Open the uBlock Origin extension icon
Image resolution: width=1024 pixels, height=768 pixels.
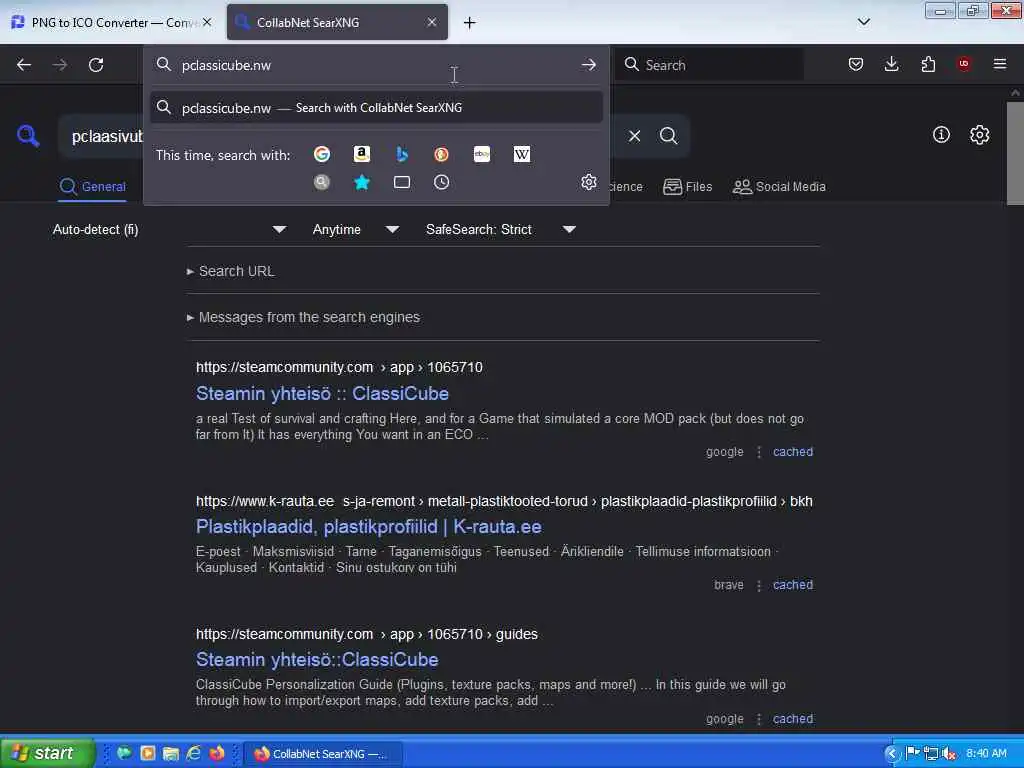[x=964, y=64]
